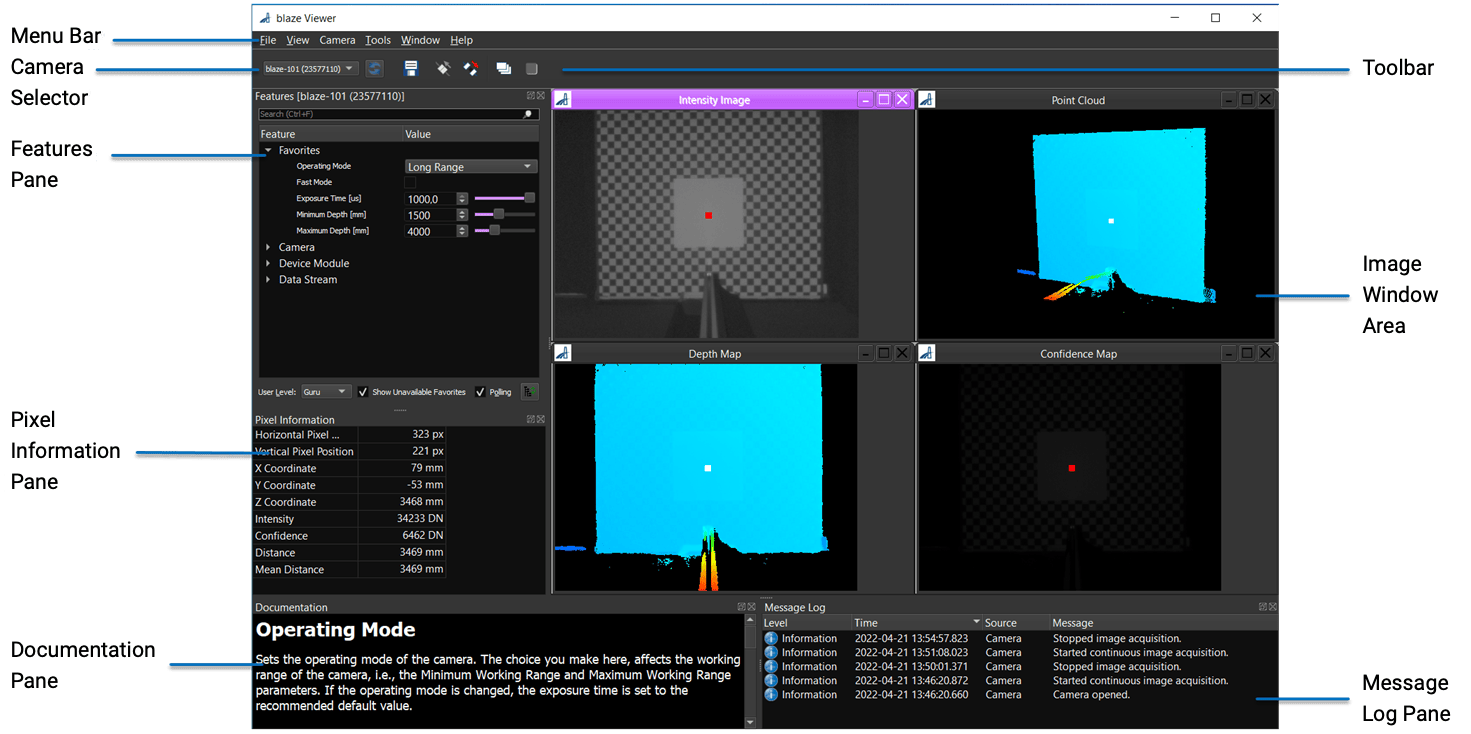The height and width of the screenshot is (734, 1471).
Task: Click the Exposure Time value field 1000,0
Action: (430, 199)
